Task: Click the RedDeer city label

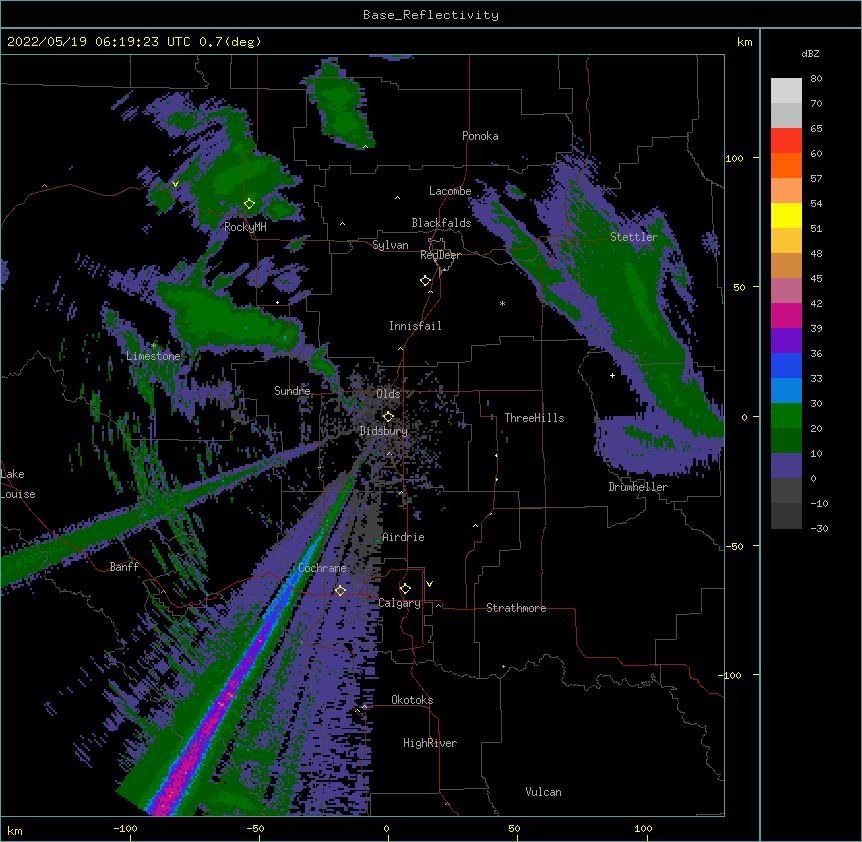Action: tap(440, 255)
